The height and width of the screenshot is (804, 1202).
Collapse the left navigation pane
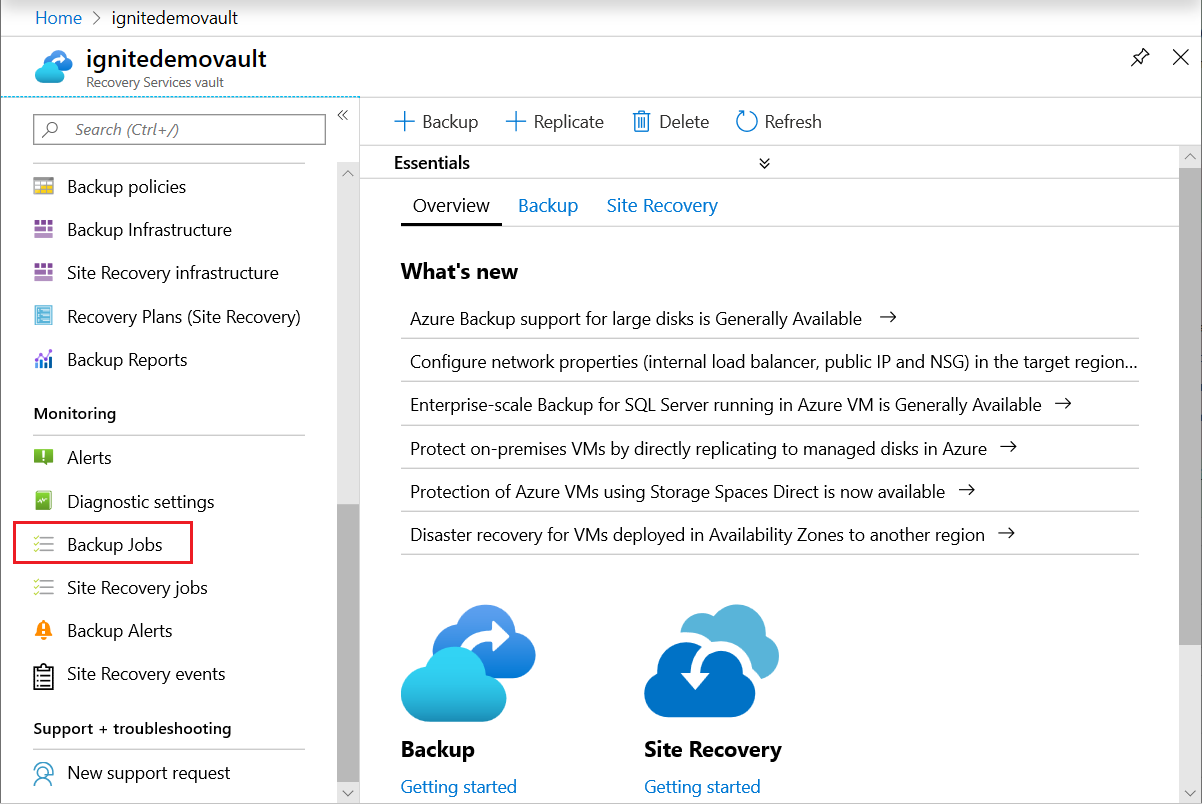342,114
